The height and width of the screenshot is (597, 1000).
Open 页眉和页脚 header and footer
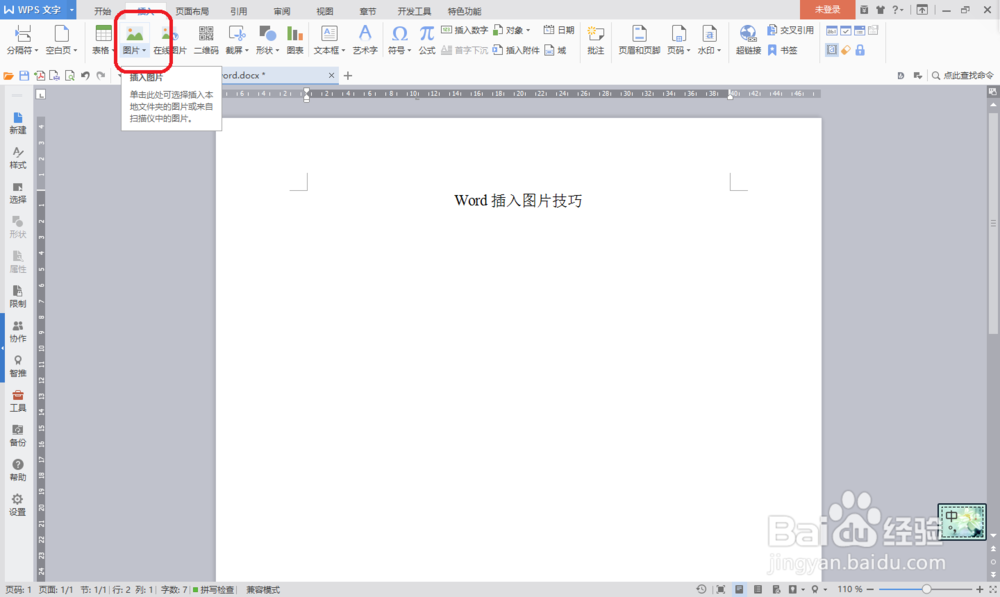639,40
